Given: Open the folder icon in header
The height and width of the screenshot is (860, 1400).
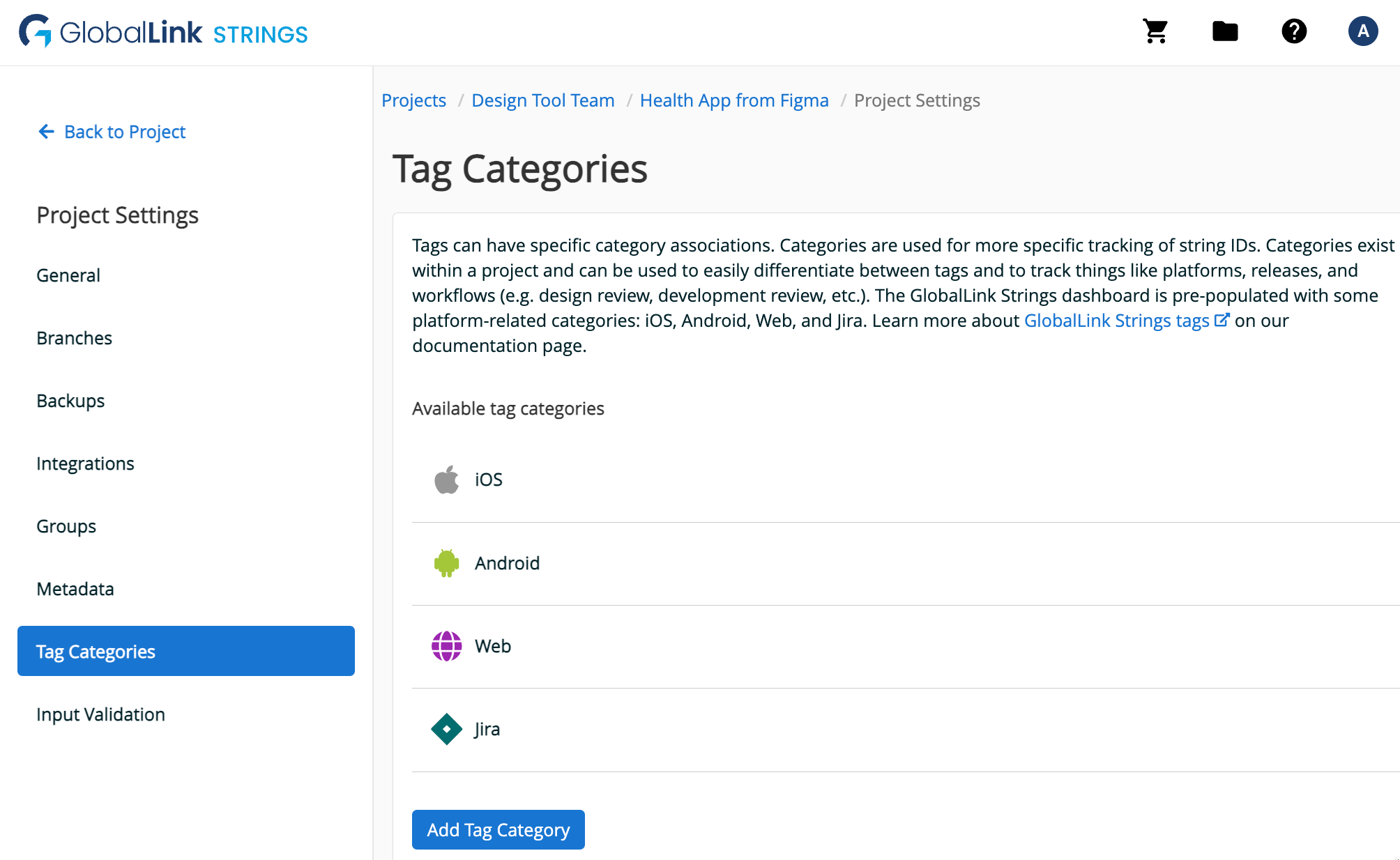Looking at the screenshot, I should (x=1225, y=31).
